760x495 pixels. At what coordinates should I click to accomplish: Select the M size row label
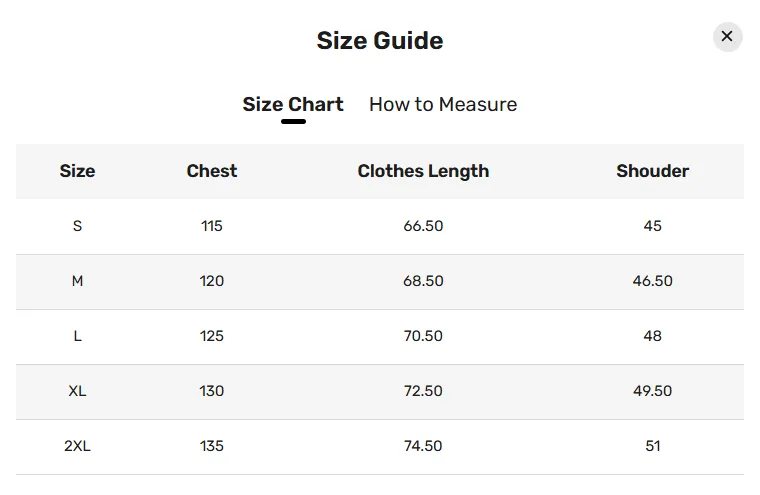[x=77, y=281]
